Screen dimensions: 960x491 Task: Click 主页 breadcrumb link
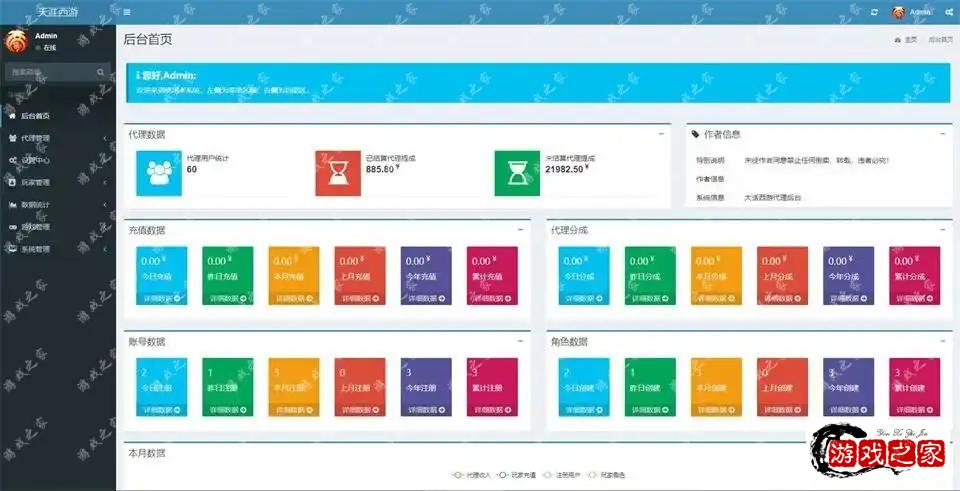[910, 40]
